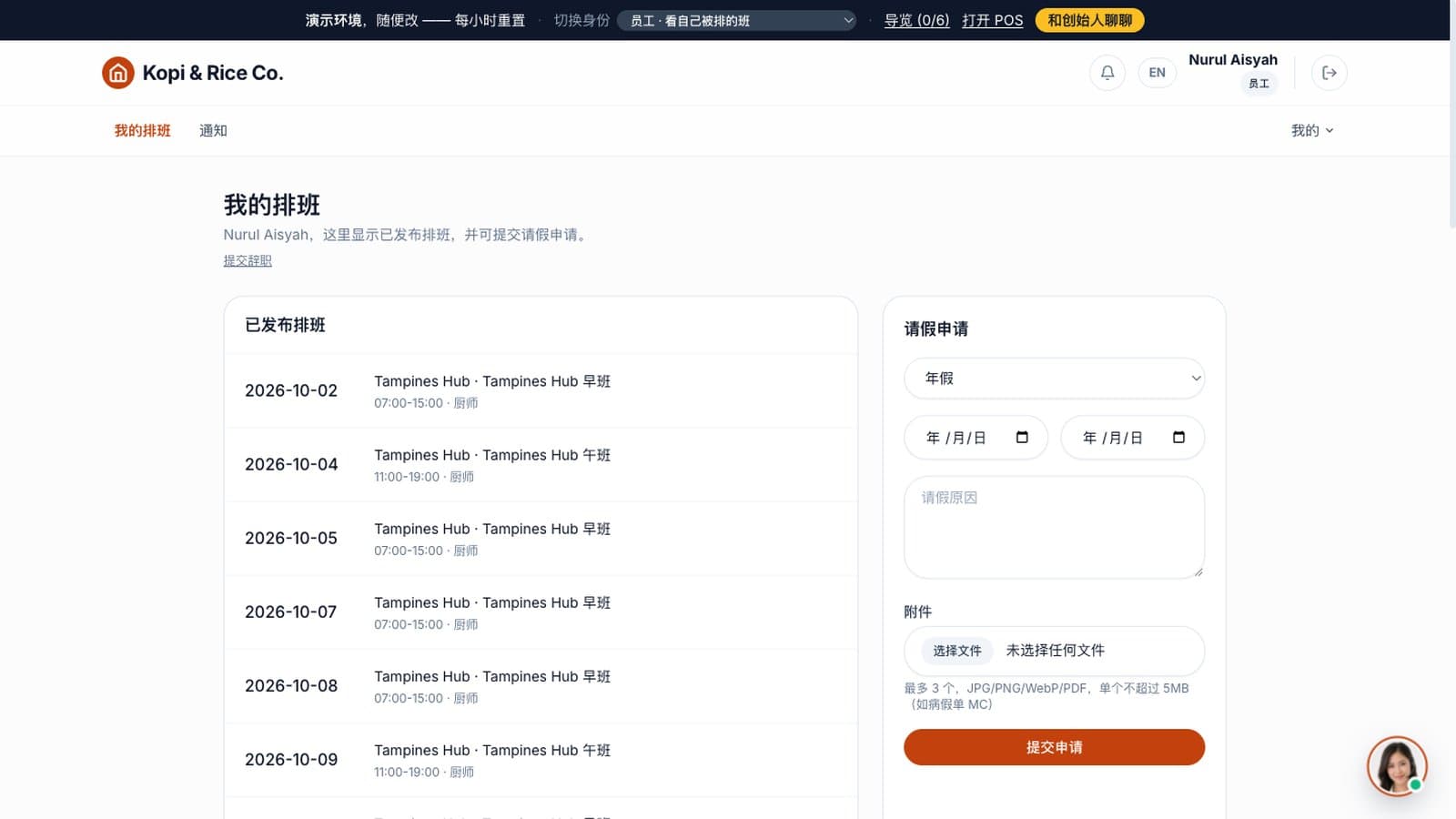
Task: Click the 选择文件 attachment button
Action: click(x=956, y=651)
